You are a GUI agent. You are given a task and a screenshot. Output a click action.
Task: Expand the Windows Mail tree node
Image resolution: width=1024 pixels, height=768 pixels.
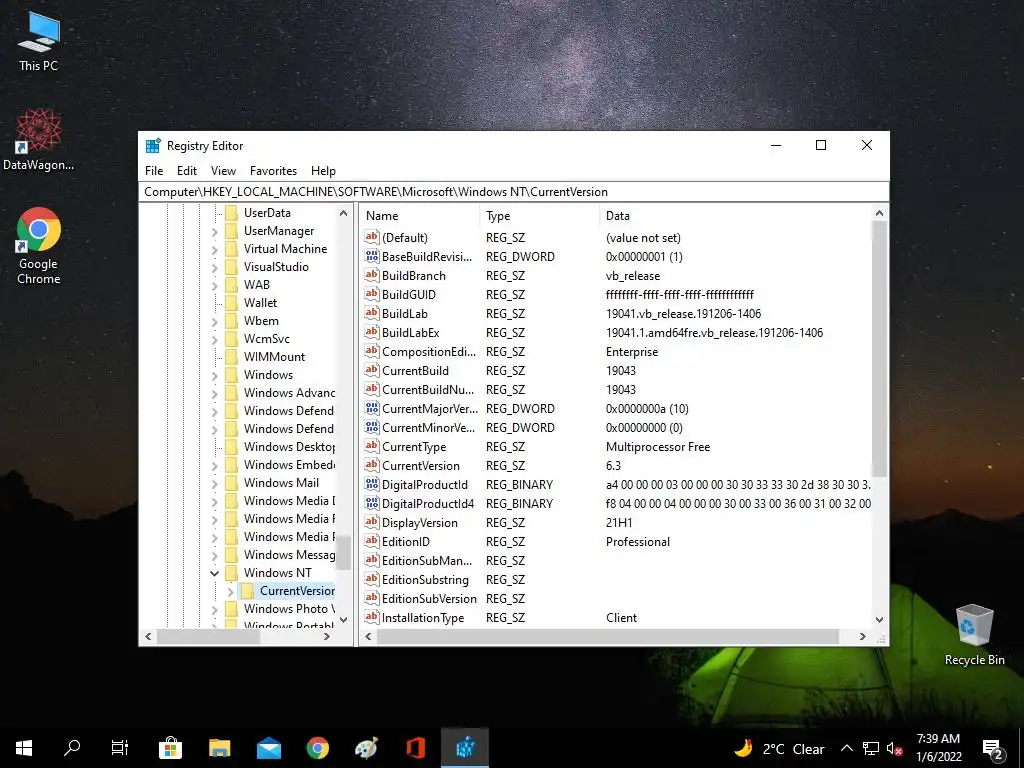(214, 483)
